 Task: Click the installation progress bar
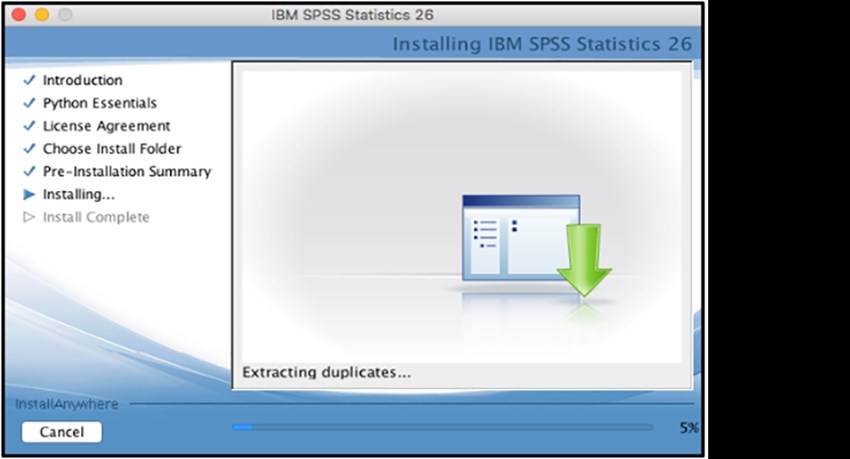coord(443,427)
